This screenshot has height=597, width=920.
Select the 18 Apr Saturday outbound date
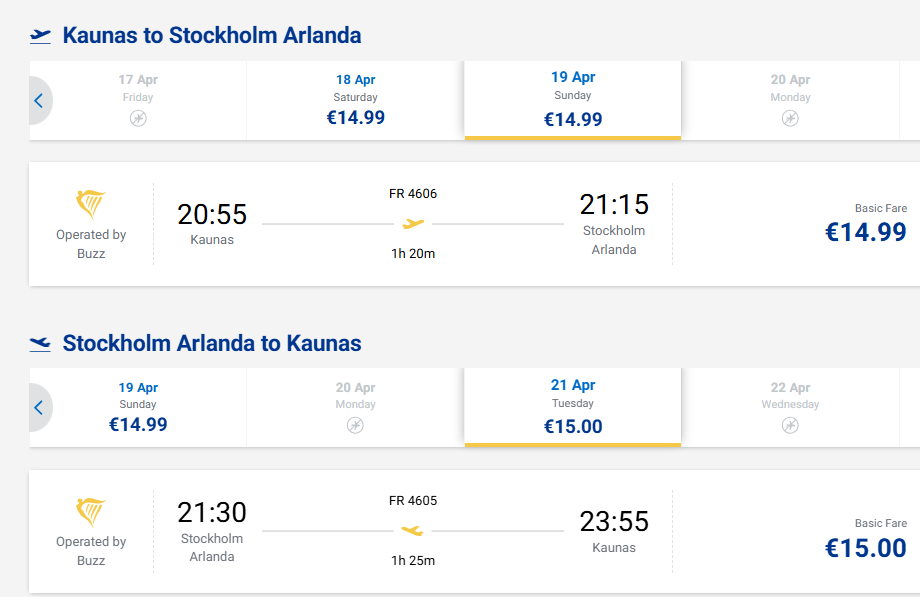355,100
